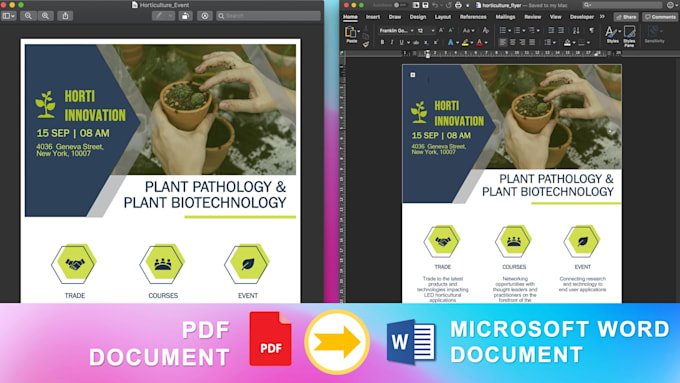Open the line spacing menu

pos(548,42)
